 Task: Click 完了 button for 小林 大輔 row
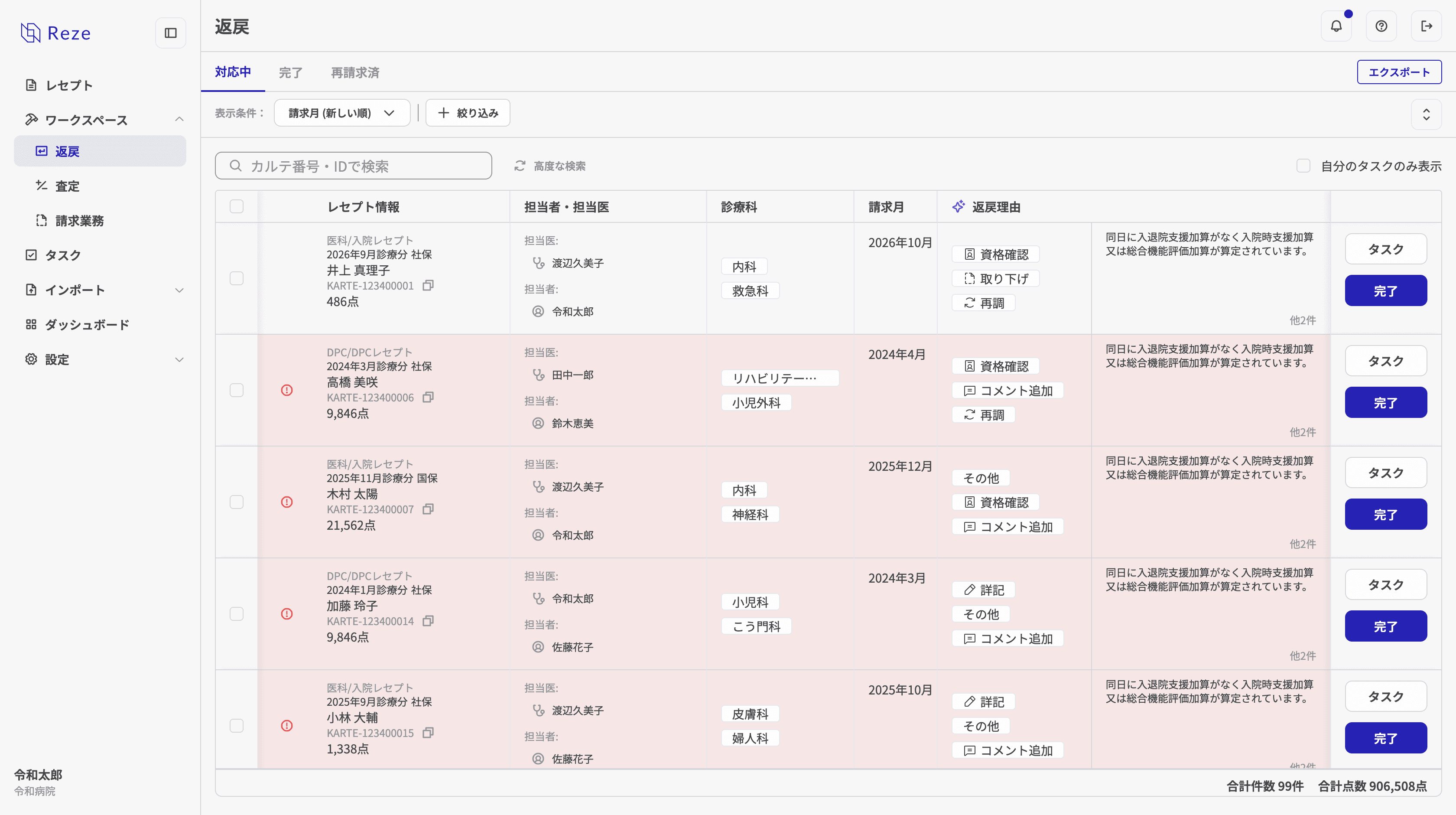(x=1386, y=738)
